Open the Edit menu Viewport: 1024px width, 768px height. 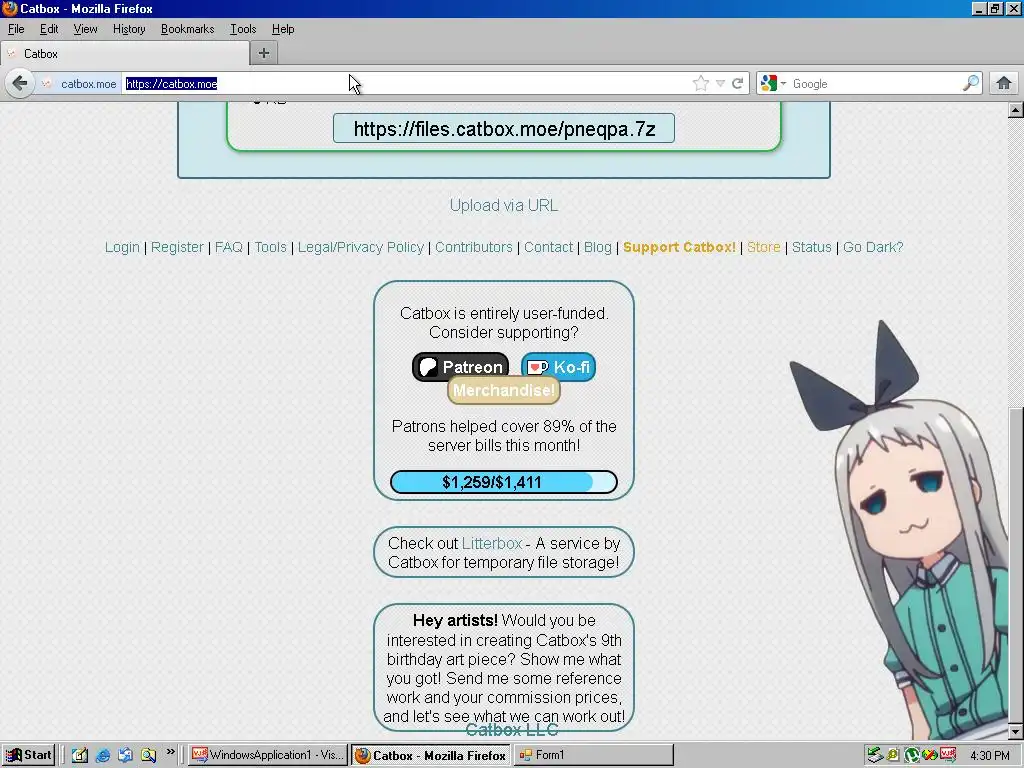[49, 29]
